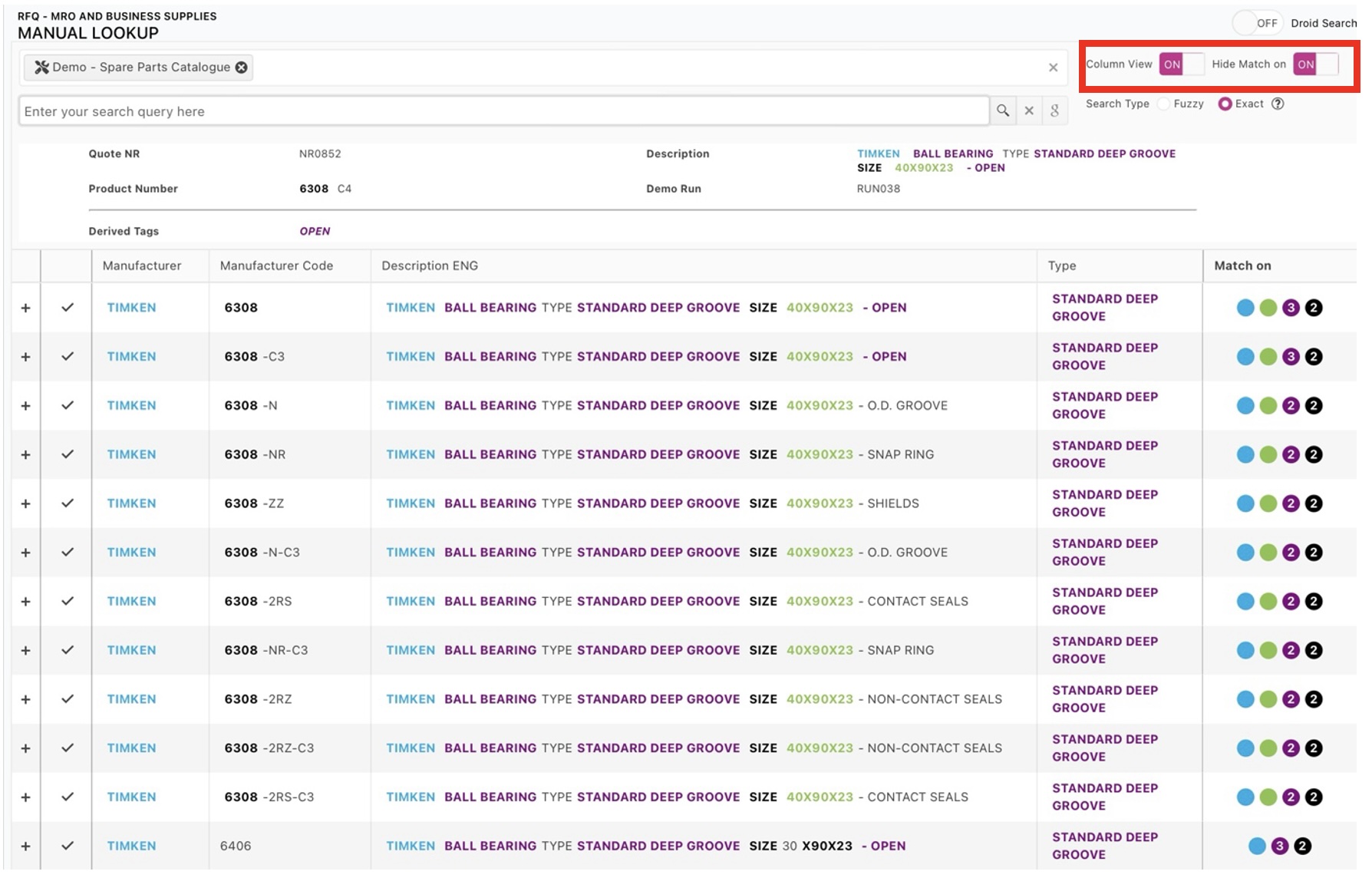
Task: Focus the search query input field
Action: [503, 111]
